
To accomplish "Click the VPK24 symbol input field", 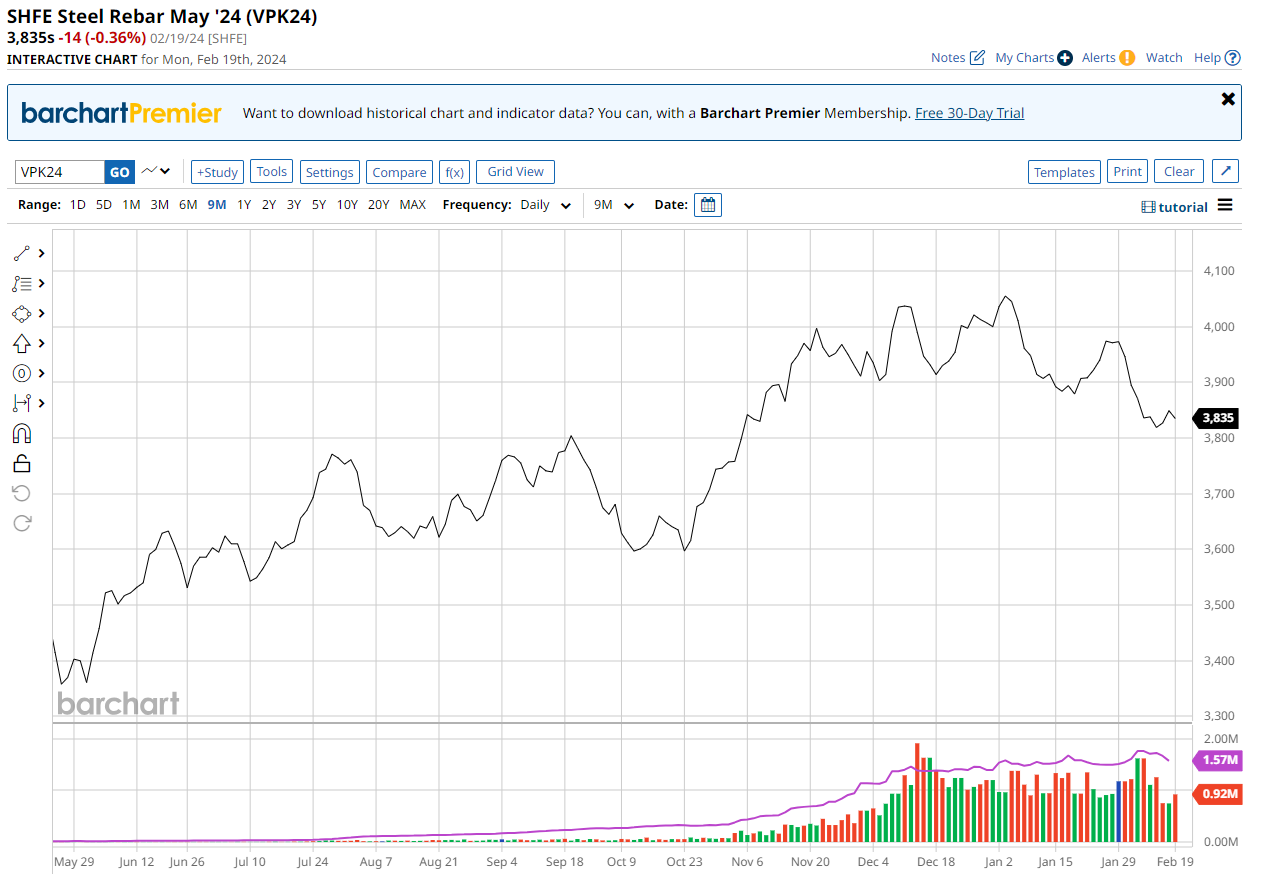I will (60, 172).
